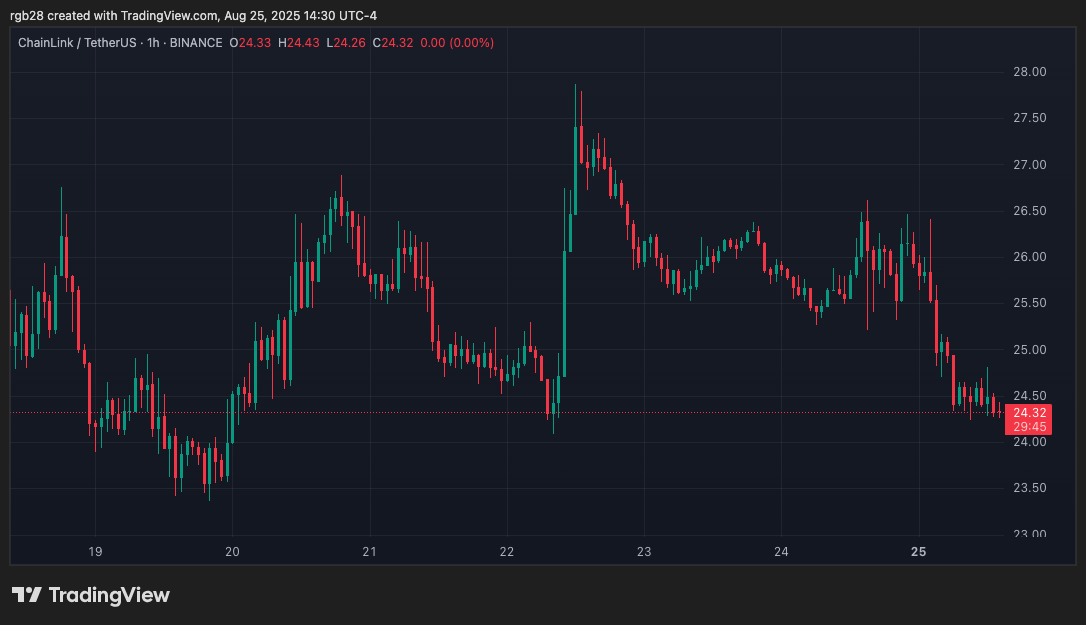This screenshot has width=1086, height=625.
Task: Click the TradingView wordmark text
Action: (110, 595)
